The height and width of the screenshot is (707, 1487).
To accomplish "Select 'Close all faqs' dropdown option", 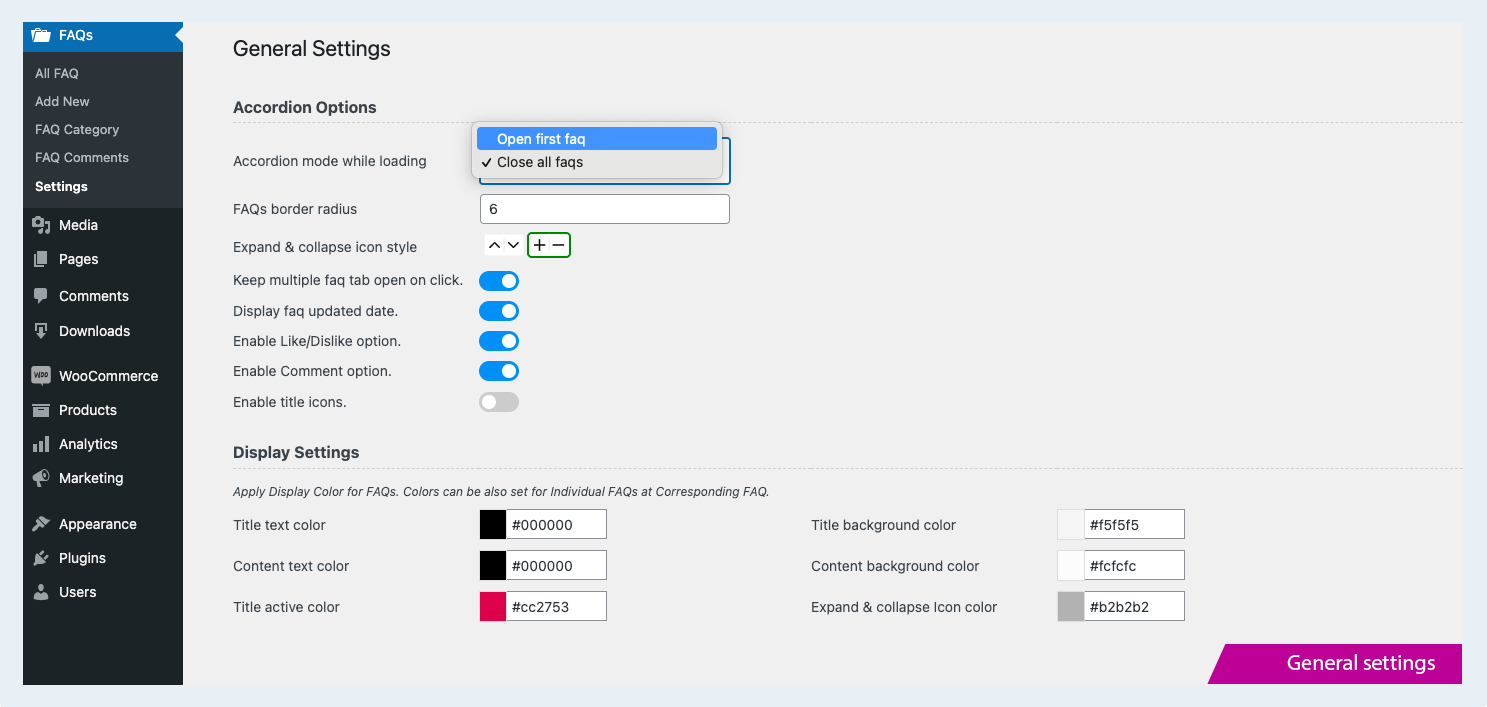I will (597, 162).
